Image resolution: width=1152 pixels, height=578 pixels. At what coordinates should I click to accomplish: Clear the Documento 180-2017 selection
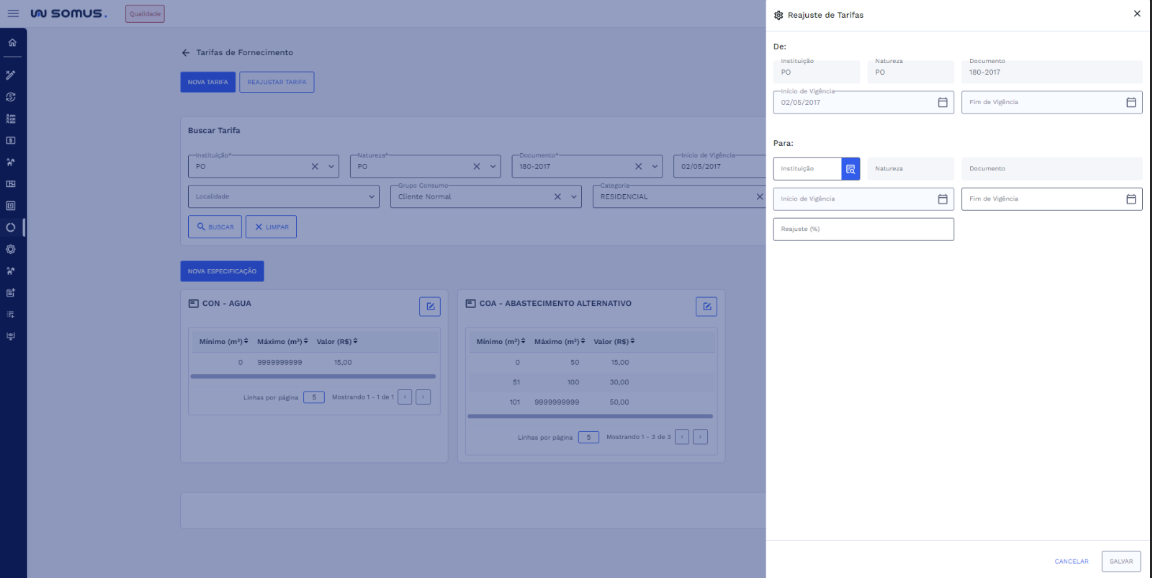click(638, 167)
